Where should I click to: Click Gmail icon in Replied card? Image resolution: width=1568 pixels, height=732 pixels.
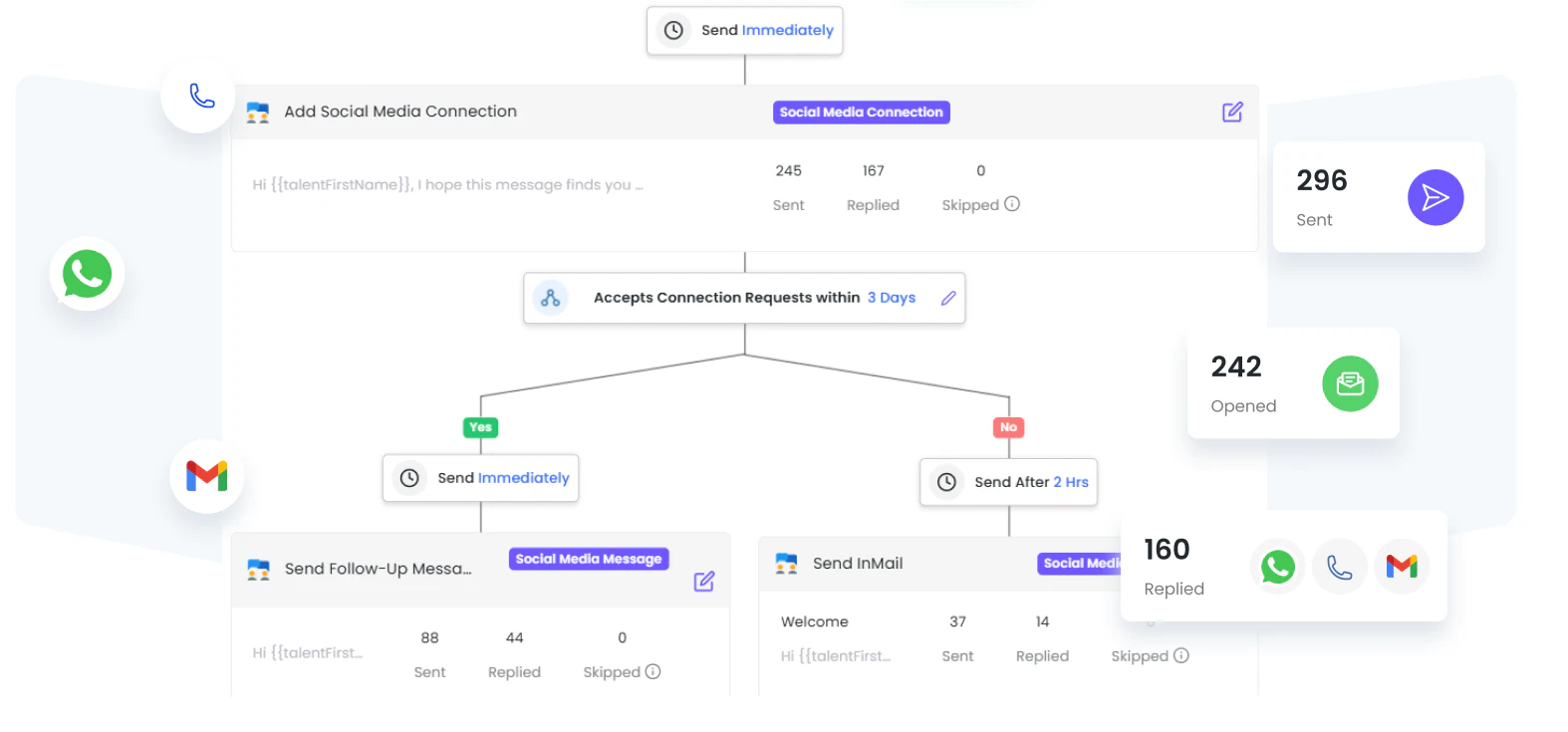pyautogui.click(x=1401, y=567)
